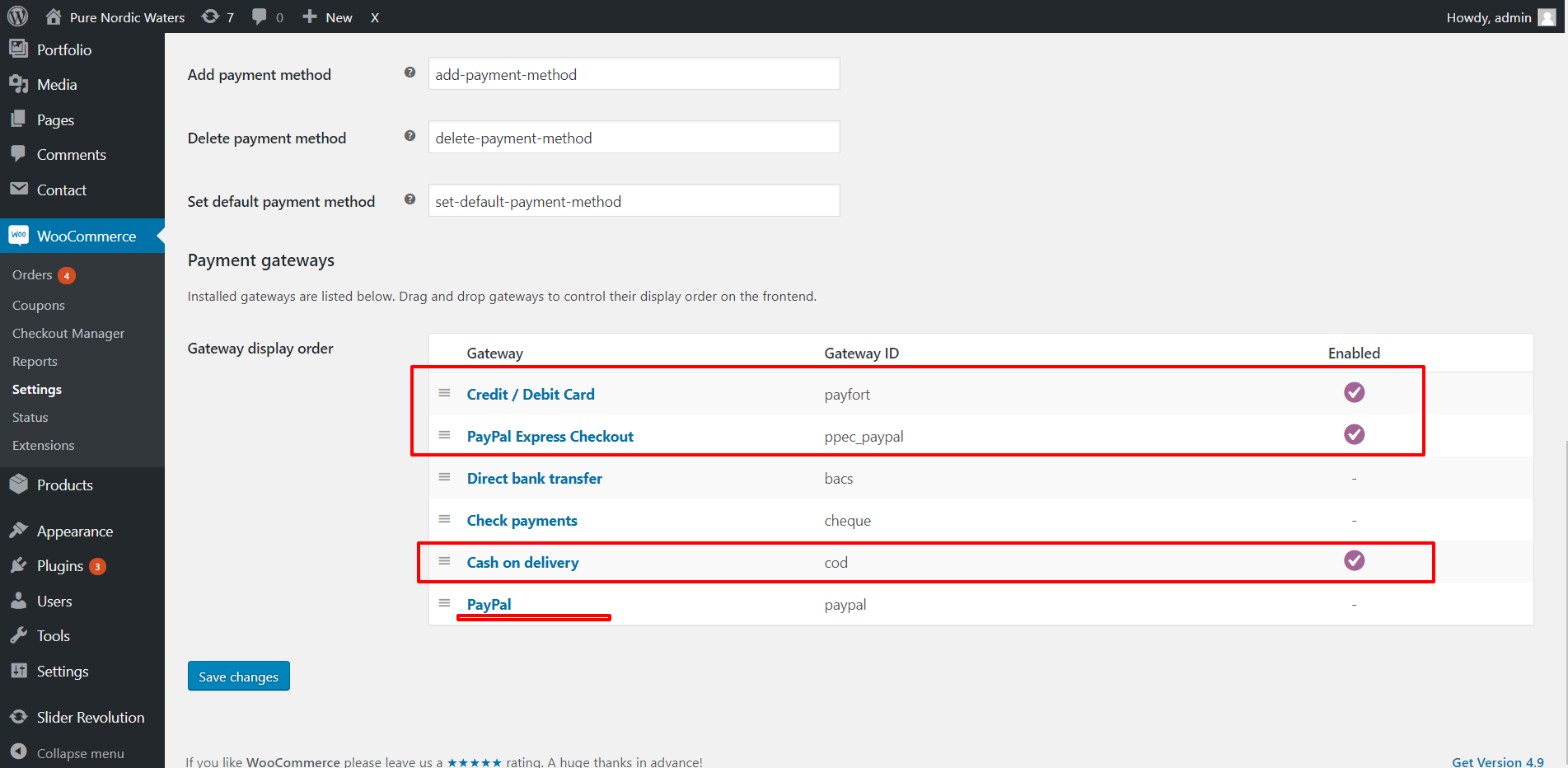Click the WordPress logo in admin bar
Screen dimensions: 1568x768
coord(17,16)
